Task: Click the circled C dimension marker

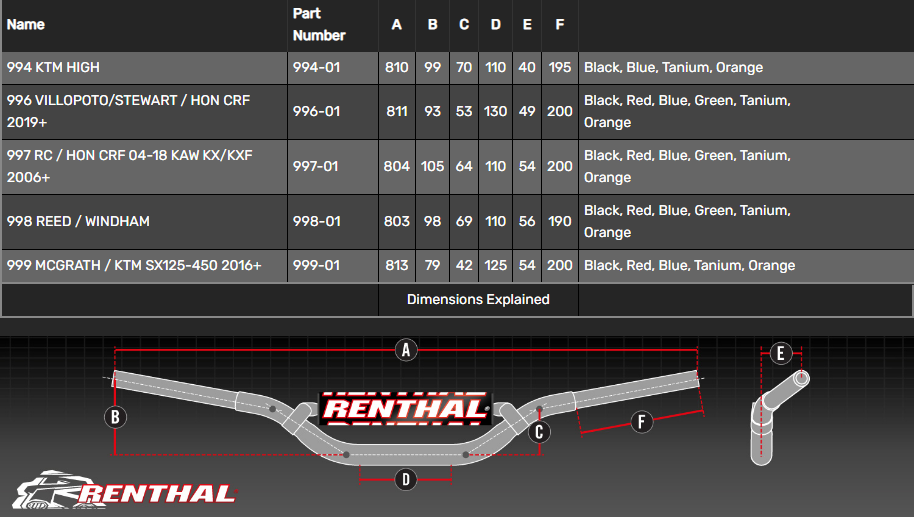Action: point(539,432)
